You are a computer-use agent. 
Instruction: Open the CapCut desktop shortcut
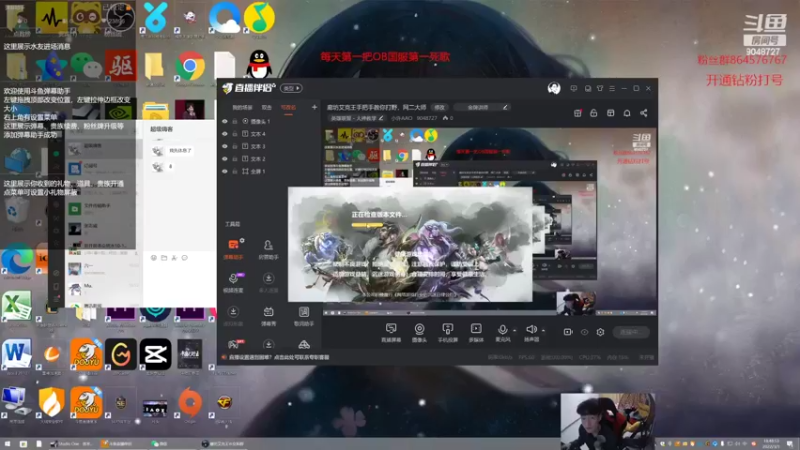tap(155, 354)
